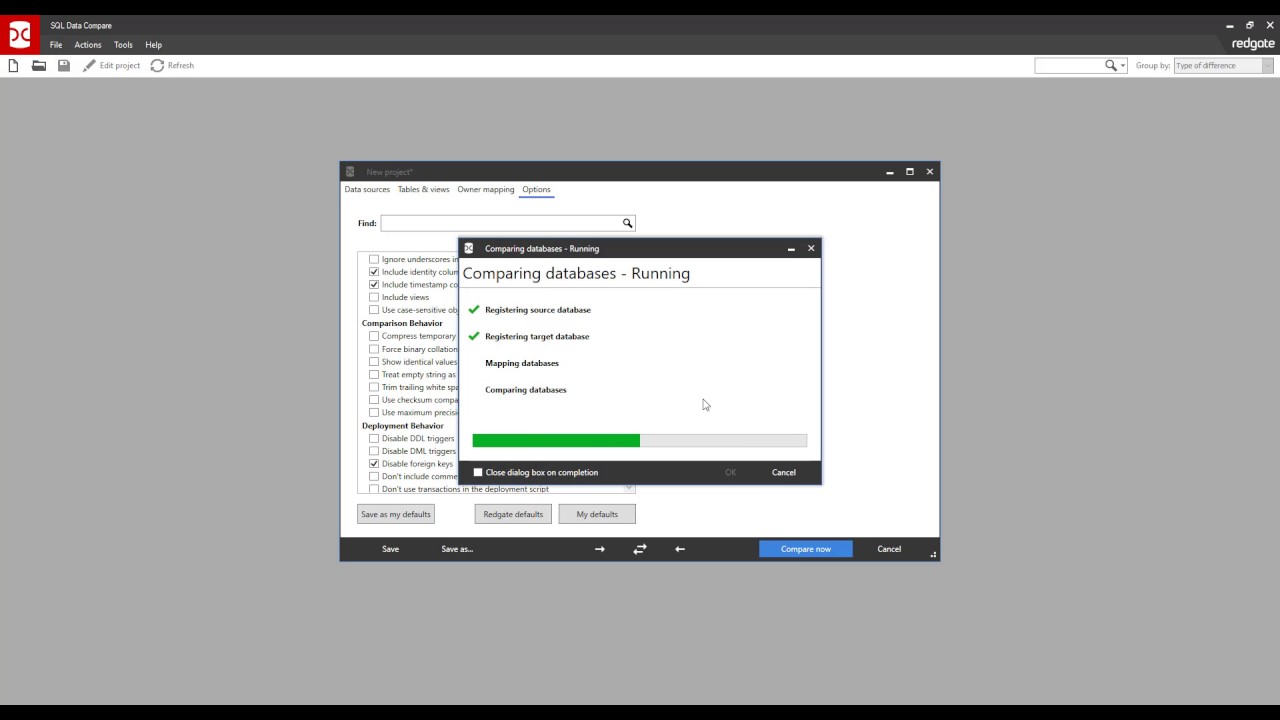Screen dimensions: 1280x720
Task: Click the New project window title icon
Action: click(350, 172)
